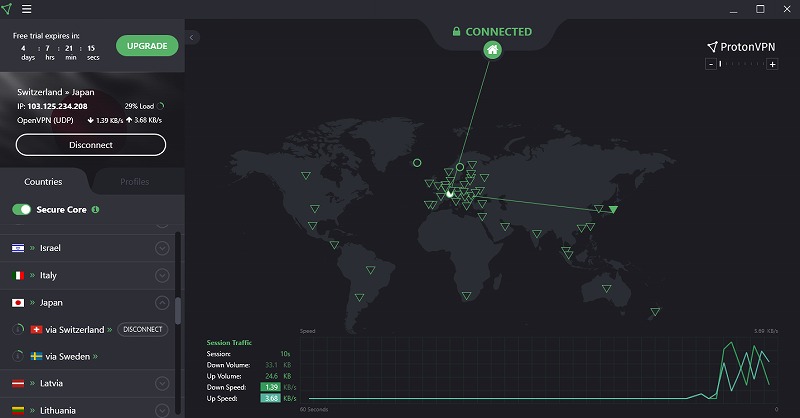Click the Latvia flag icon
The width and height of the screenshot is (800, 418).
18,383
